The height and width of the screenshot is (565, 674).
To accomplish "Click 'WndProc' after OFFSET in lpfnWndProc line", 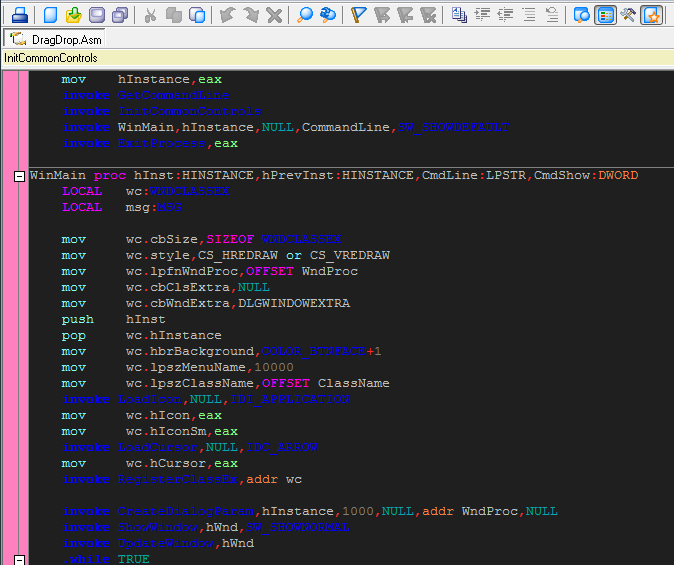I will click(330, 271).
